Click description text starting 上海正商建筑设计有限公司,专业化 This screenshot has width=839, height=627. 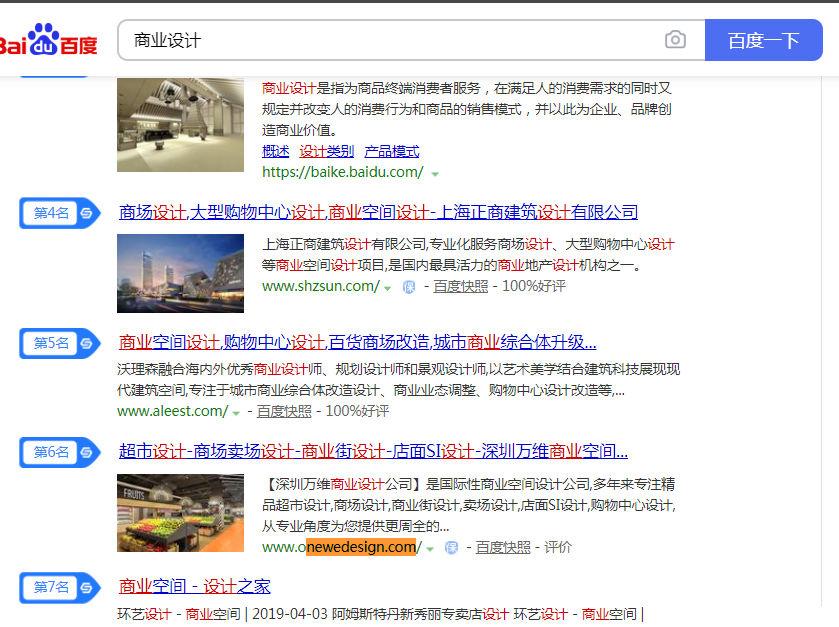pos(468,255)
